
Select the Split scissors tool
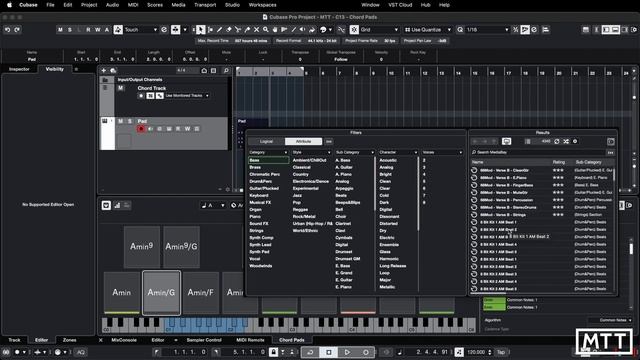[x=238, y=30]
